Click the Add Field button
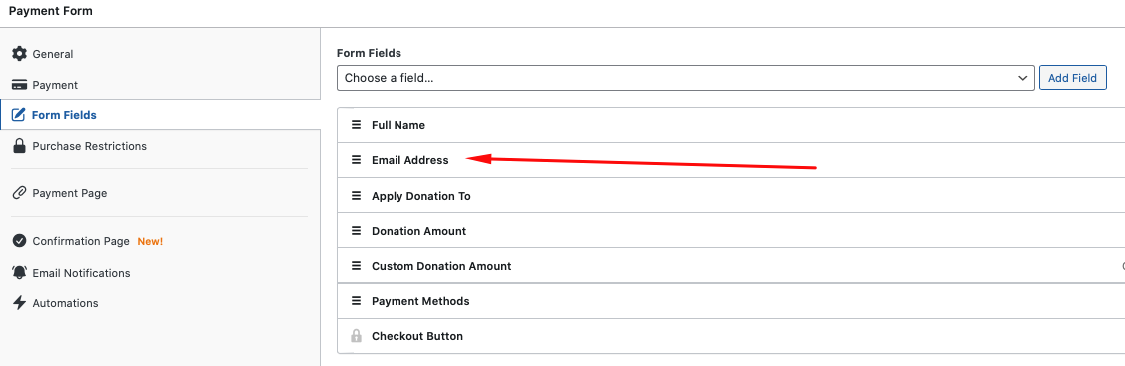Viewport: 1125px width, 366px height. 1073,78
